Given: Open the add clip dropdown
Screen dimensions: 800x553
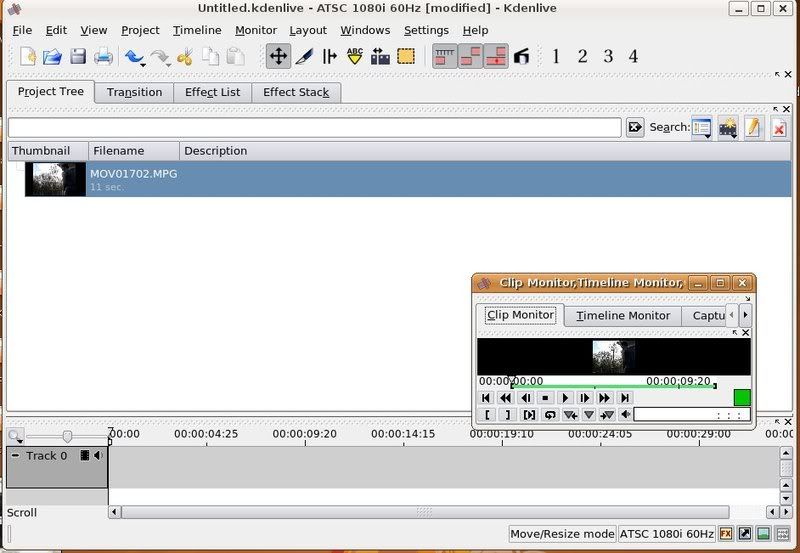Looking at the screenshot, I should point(728,128).
